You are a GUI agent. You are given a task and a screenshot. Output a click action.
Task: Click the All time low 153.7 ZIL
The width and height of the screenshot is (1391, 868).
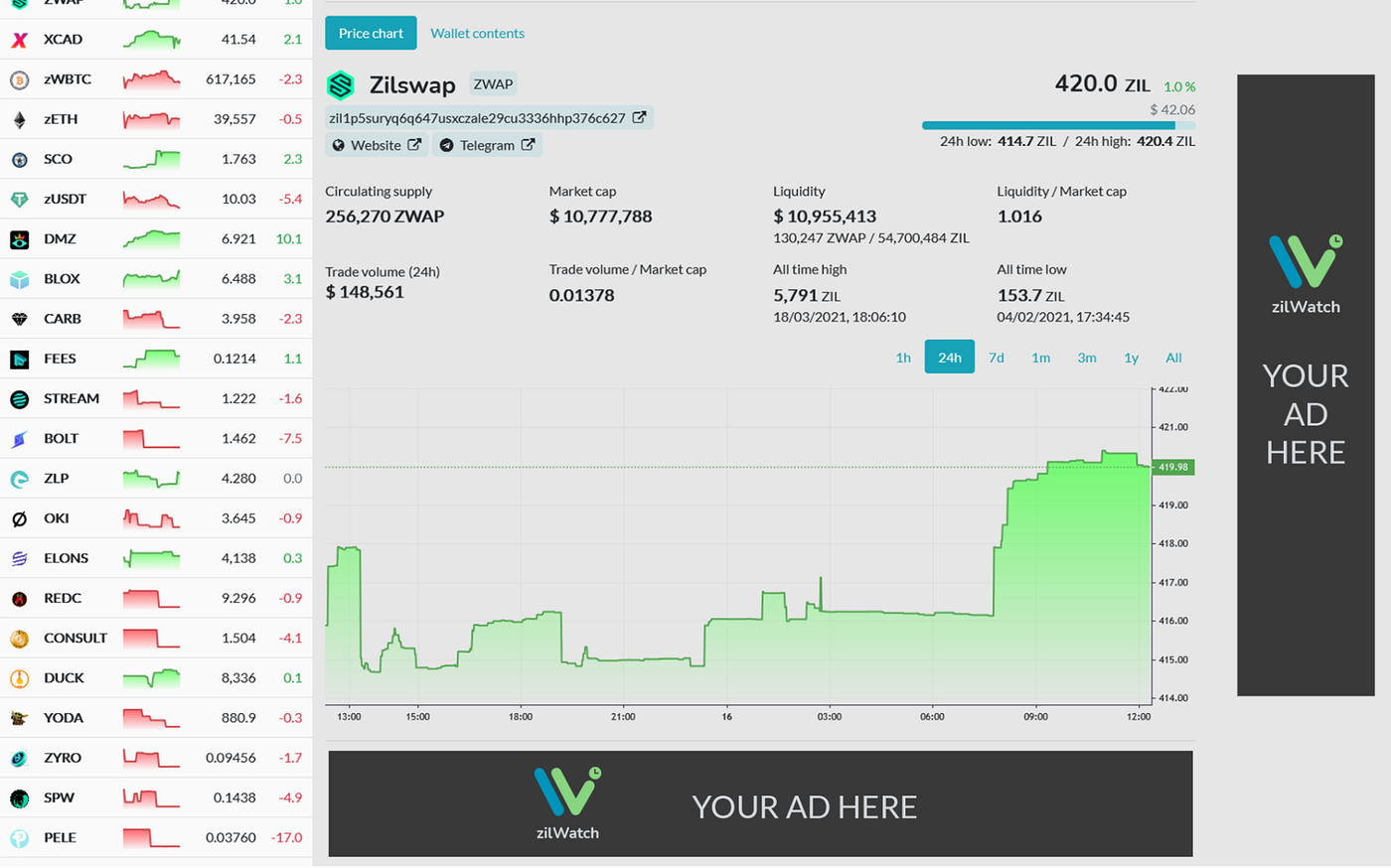click(x=1030, y=296)
